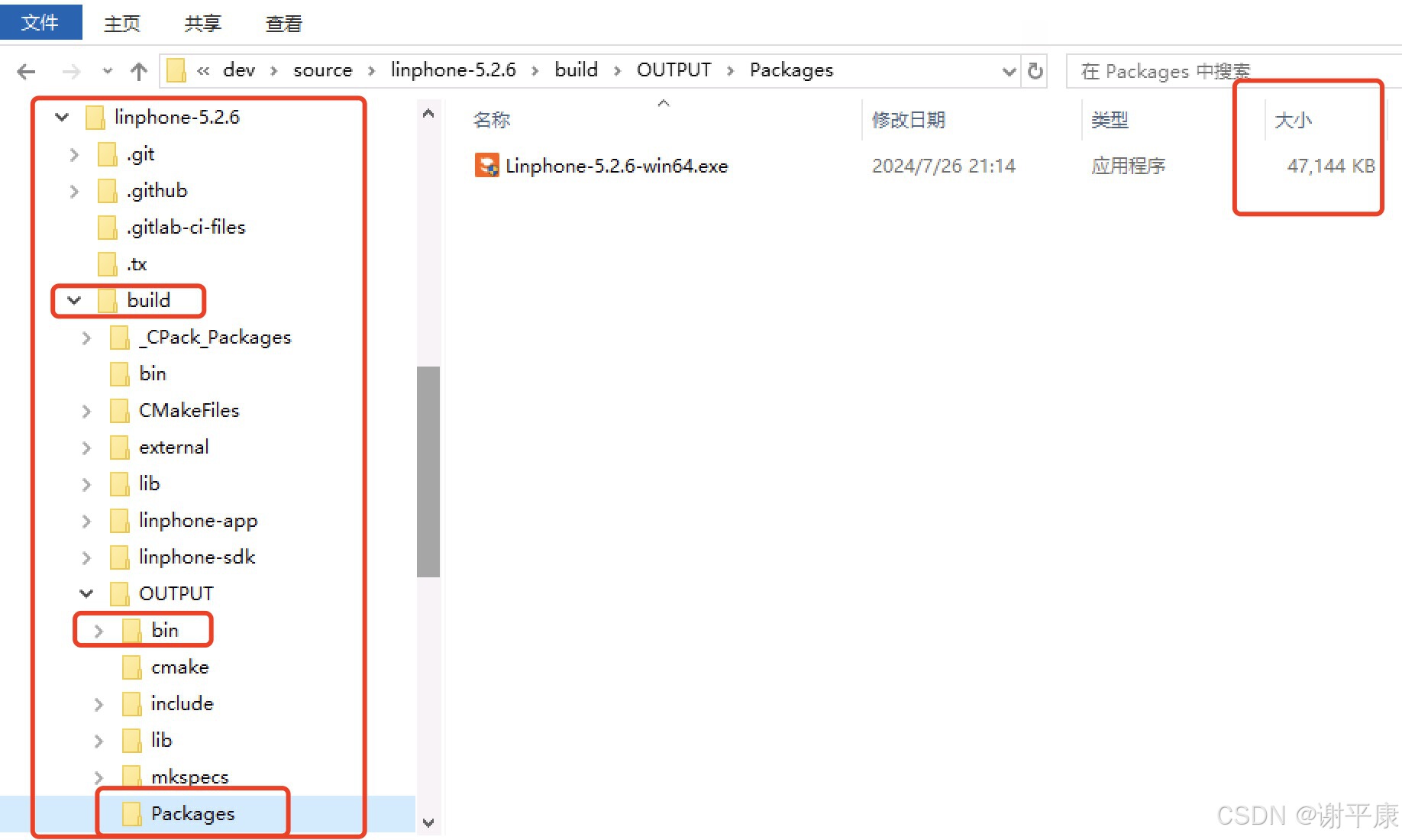Collapse the build folder node

click(x=74, y=300)
